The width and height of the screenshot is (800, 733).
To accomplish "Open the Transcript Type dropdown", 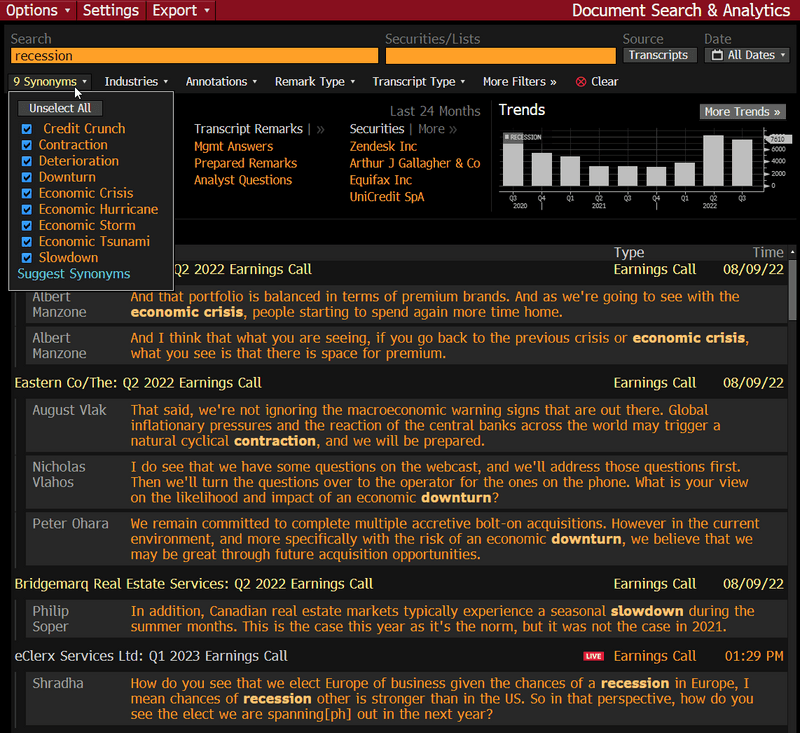I will tap(418, 82).
